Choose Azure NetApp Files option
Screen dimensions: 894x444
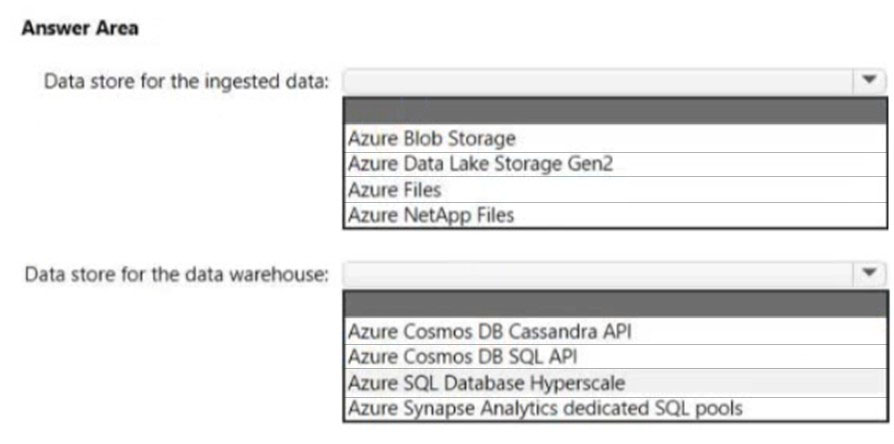tap(615, 215)
